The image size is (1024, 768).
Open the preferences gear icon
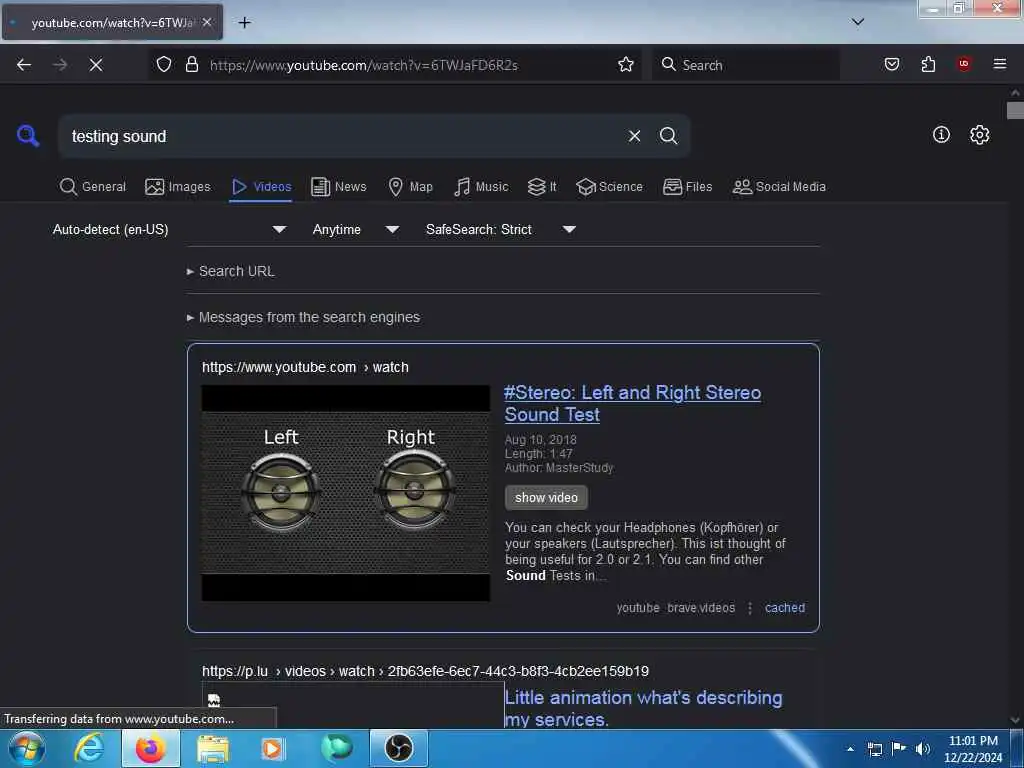(x=979, y=135)
